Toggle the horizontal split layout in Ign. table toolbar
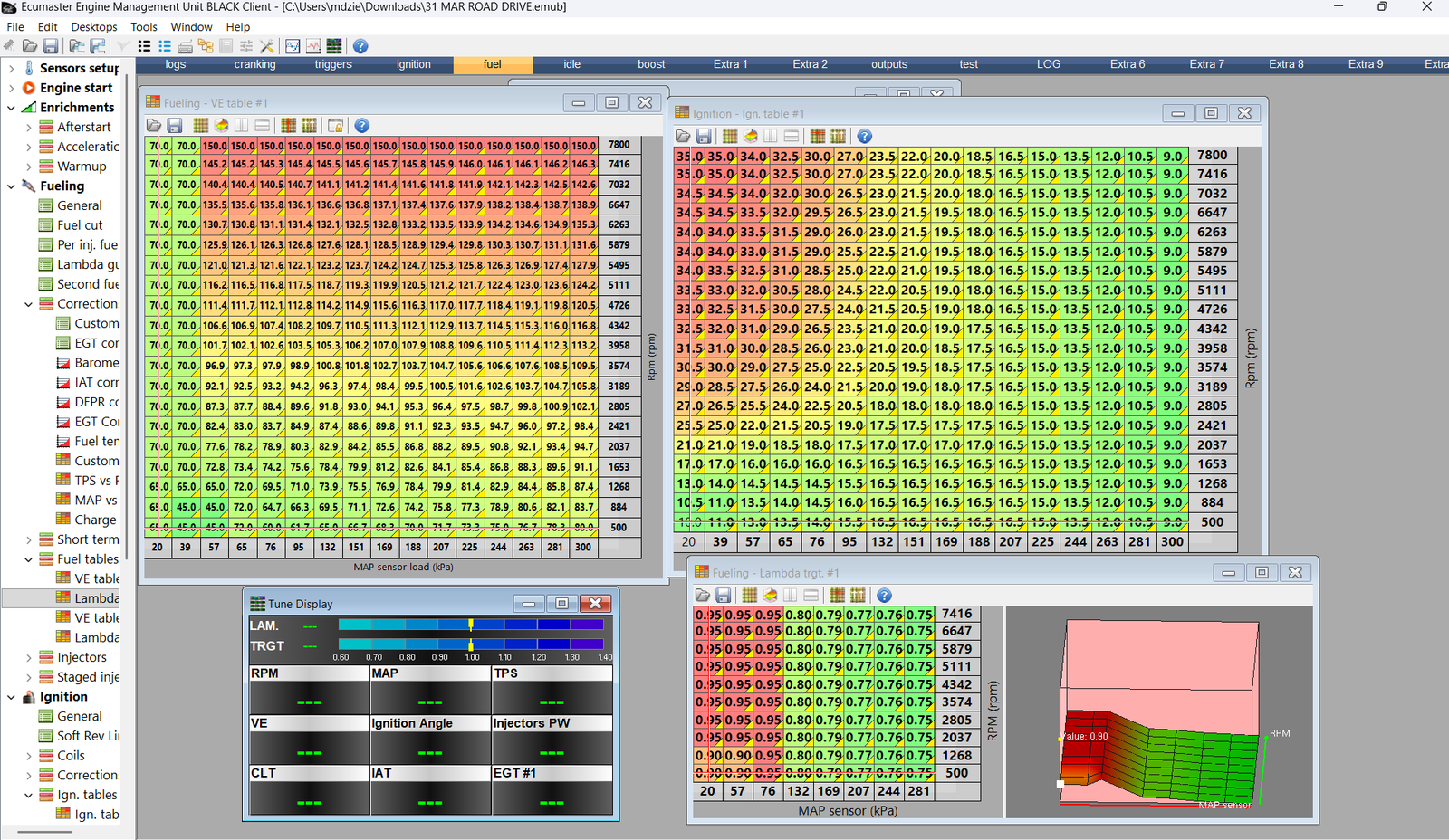The height and width of the screenshot is (840, 1449). (x=792, y=136)
